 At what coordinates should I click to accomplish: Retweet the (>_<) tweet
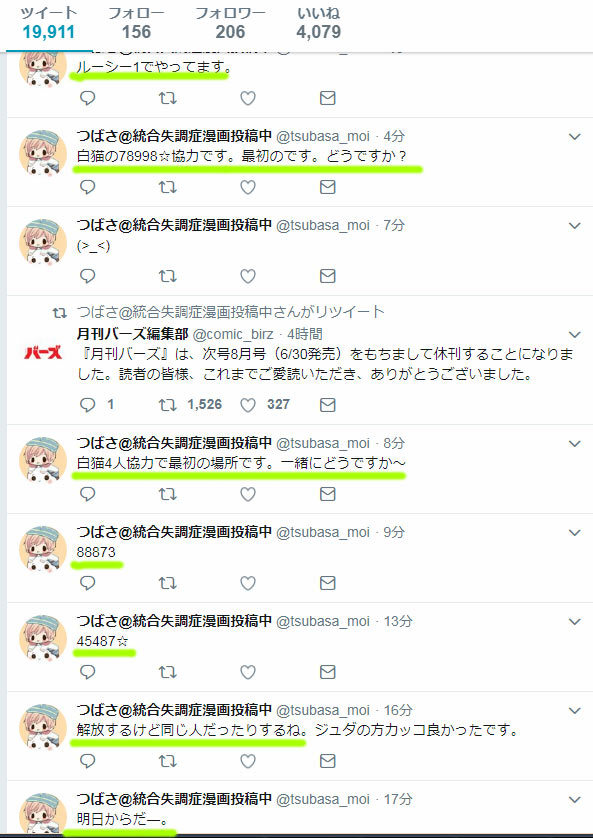(167, 276)
